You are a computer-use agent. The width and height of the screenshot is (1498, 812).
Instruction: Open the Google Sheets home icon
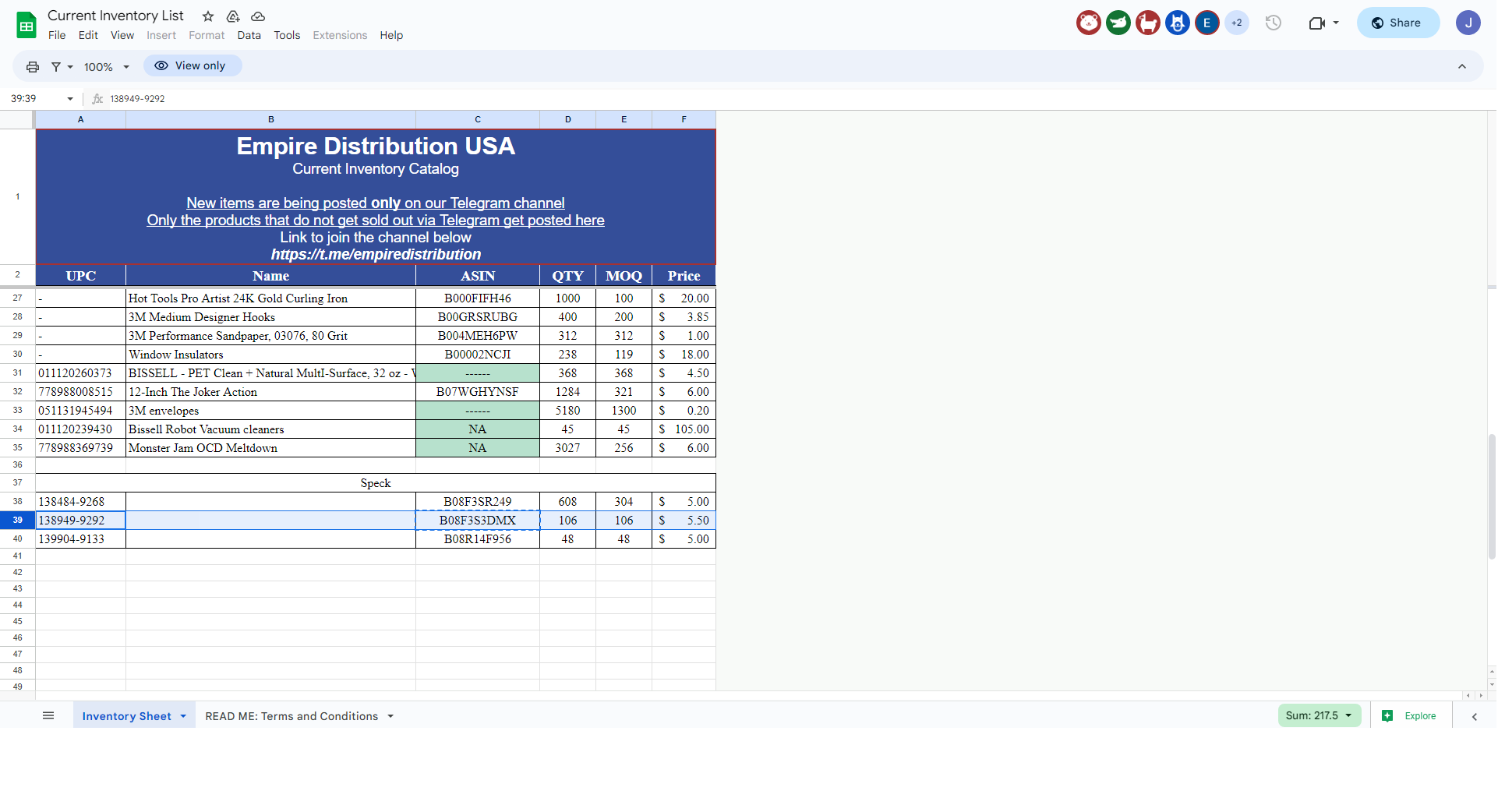pyautogui.click(x=26, y=25)
